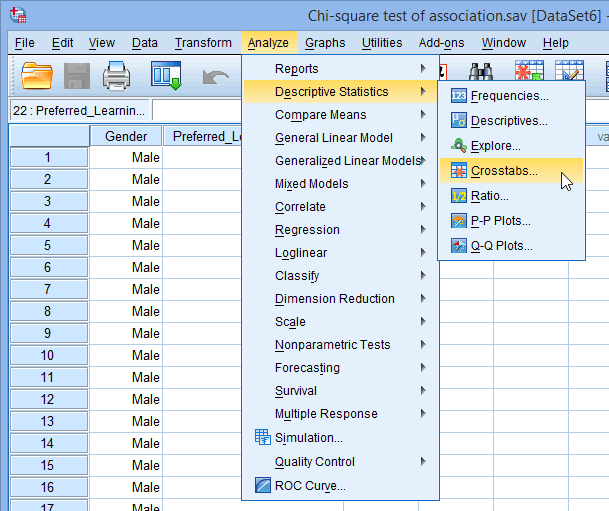Choose ROC Curve... menu entry
This screenshot has width=609, height=511.
click(340, 485)
